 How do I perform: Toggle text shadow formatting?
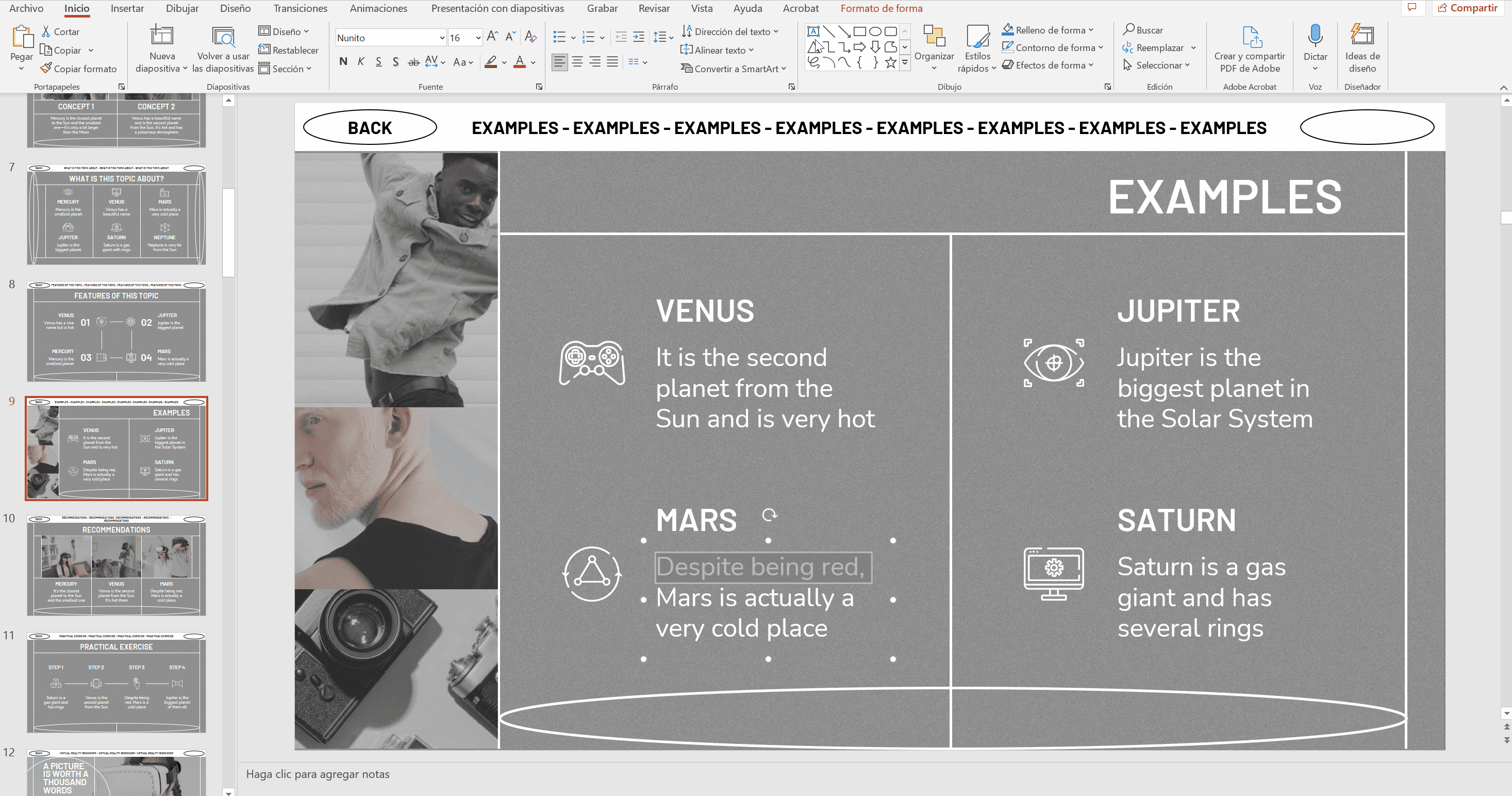coord(395,62)
